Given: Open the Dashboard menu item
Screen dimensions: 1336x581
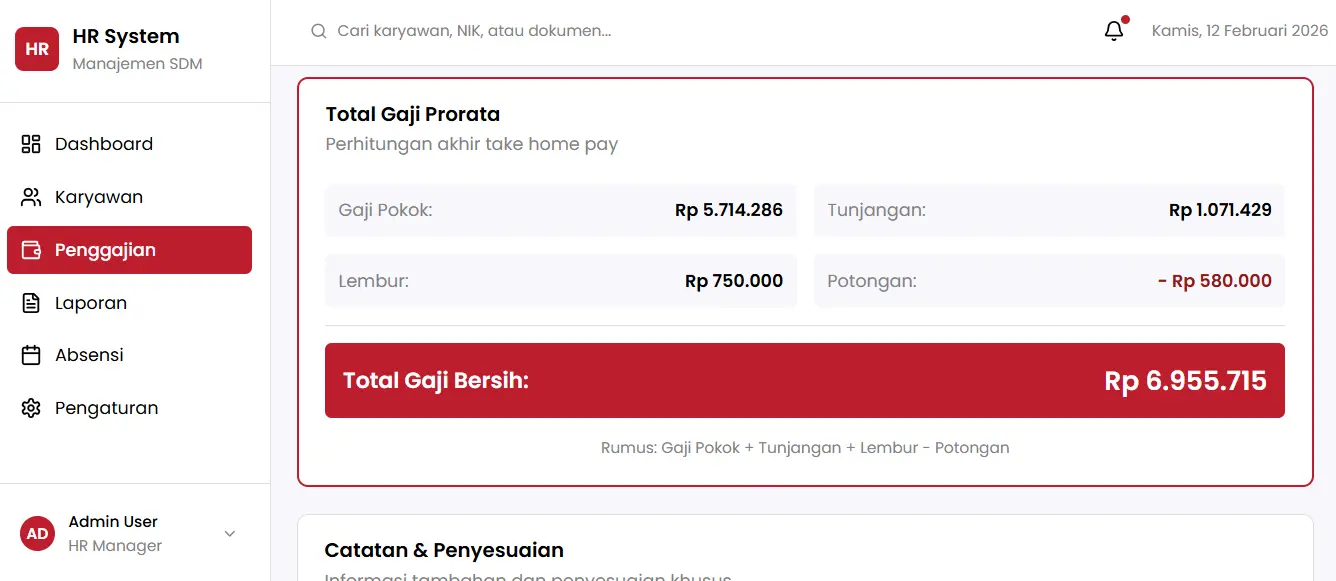Looking at the screenshot, I should click(104, 144).
